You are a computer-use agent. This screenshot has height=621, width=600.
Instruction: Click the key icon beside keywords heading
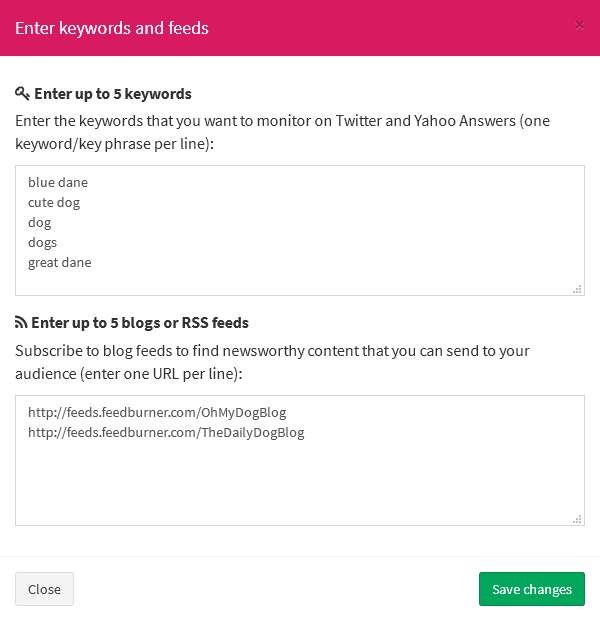tap(22, 94)
